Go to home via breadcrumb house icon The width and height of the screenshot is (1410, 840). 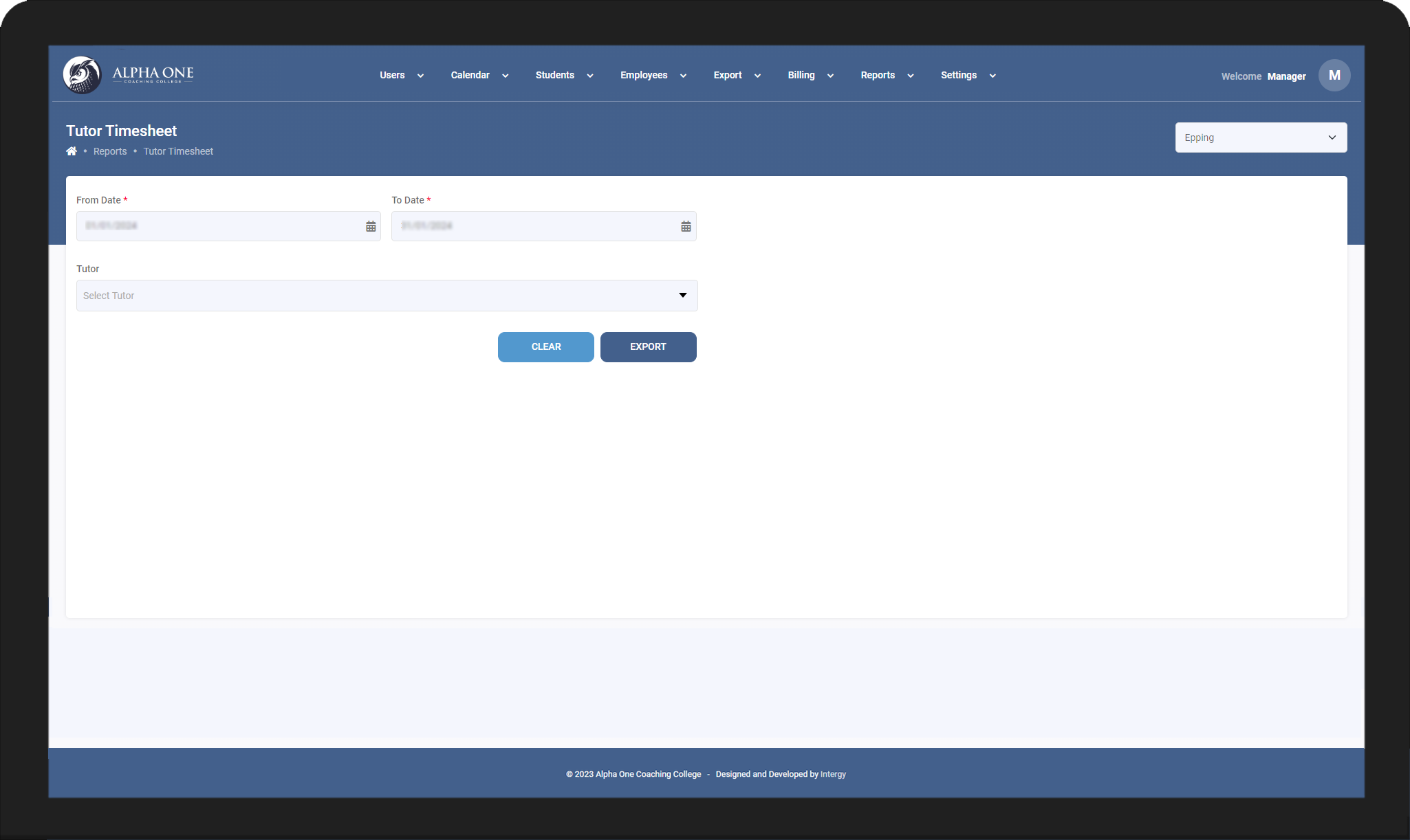point(72,151)
